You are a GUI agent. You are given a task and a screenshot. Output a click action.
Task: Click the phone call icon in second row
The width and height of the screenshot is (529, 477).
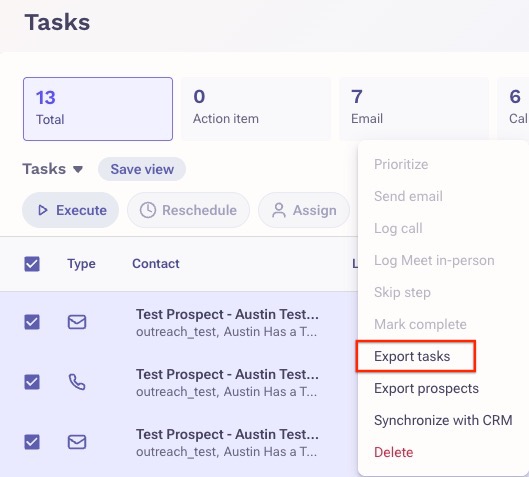[x=77, y=382]
